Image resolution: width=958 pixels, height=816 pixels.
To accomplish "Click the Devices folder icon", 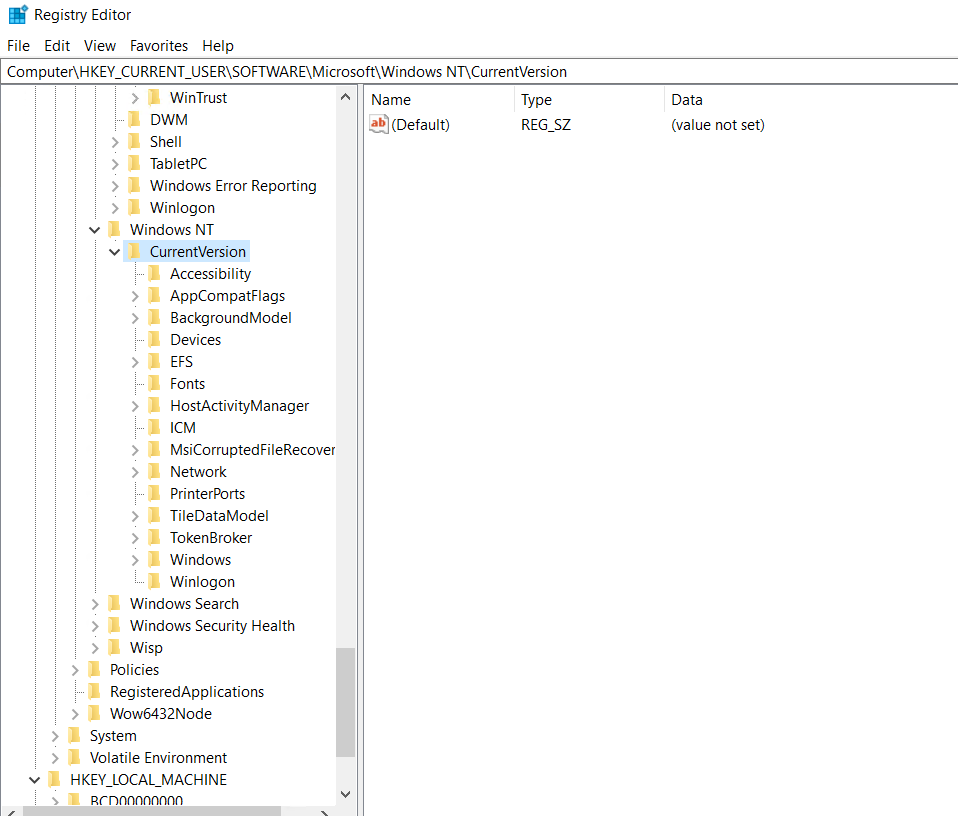I will (155, 339).
